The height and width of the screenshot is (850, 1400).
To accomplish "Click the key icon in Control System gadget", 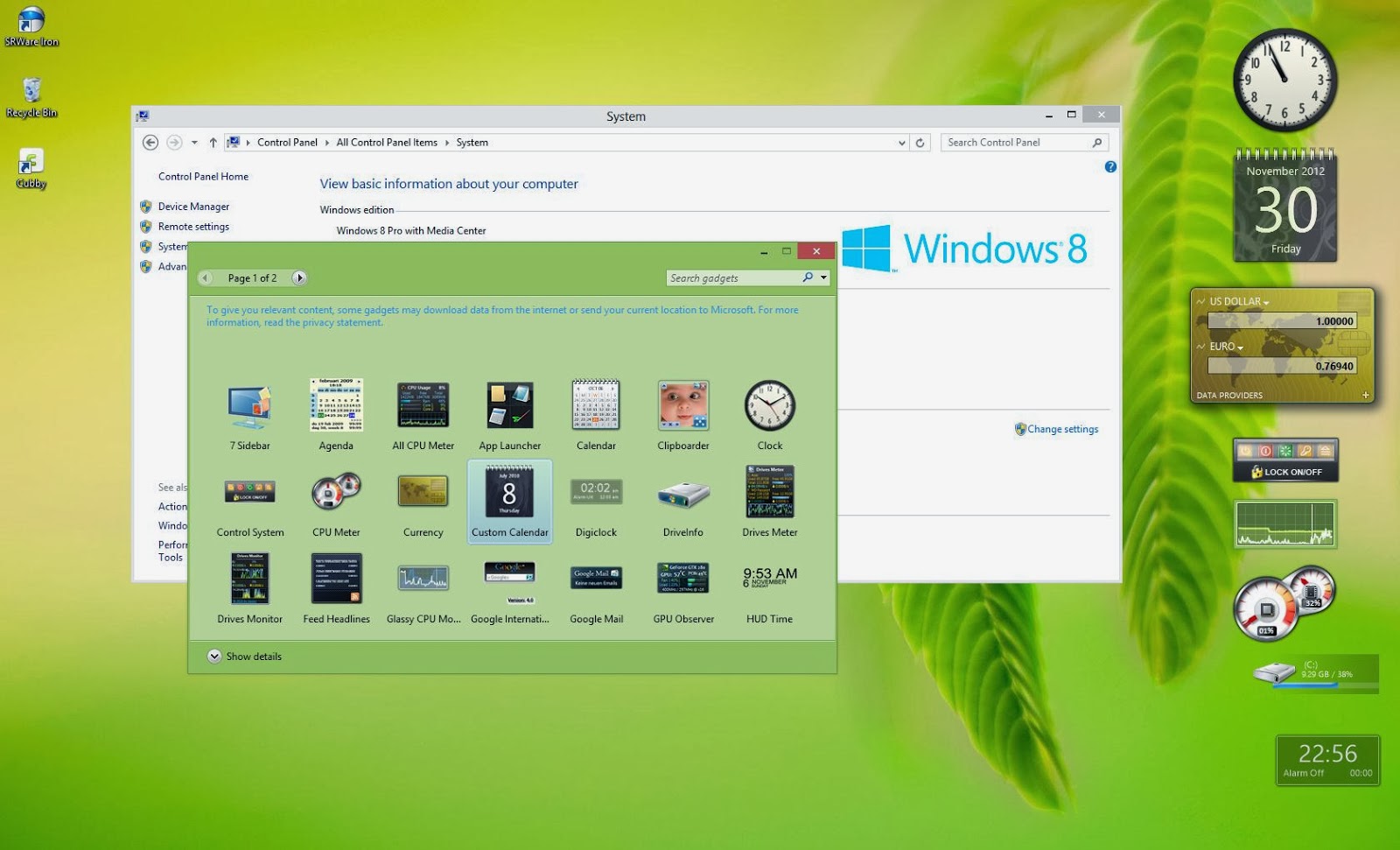I will coord(1305,451).
